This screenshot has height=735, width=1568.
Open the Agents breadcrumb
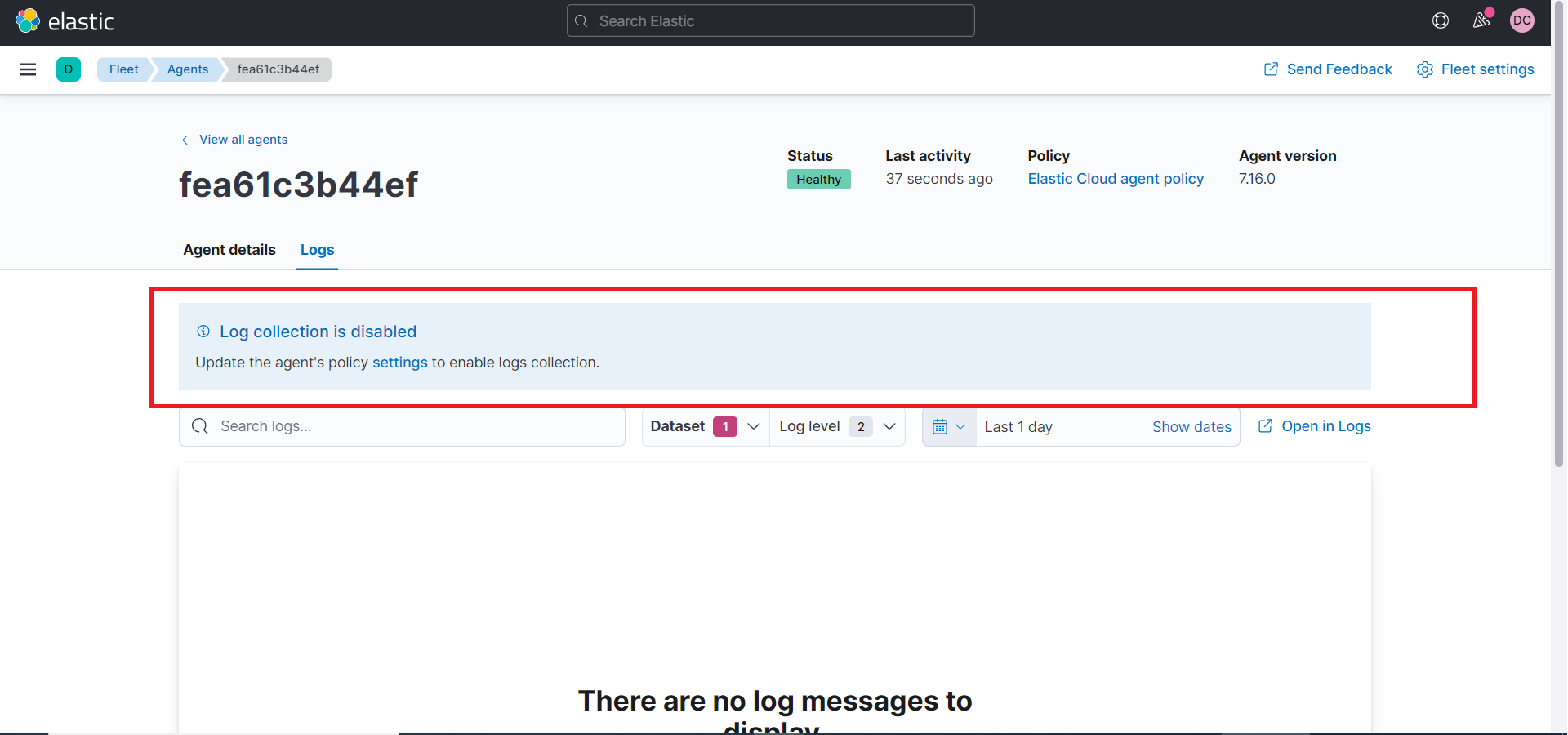click(187, 69)
